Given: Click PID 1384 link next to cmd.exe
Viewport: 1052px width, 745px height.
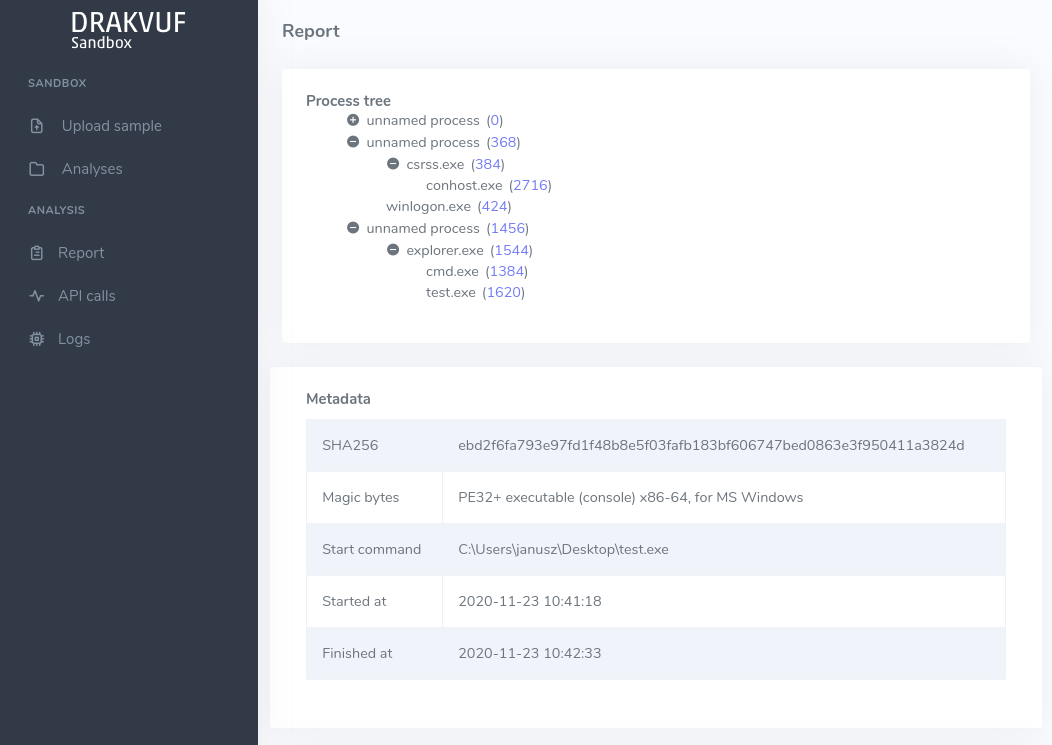Looking at the screenshot, I should coord(506,271).
